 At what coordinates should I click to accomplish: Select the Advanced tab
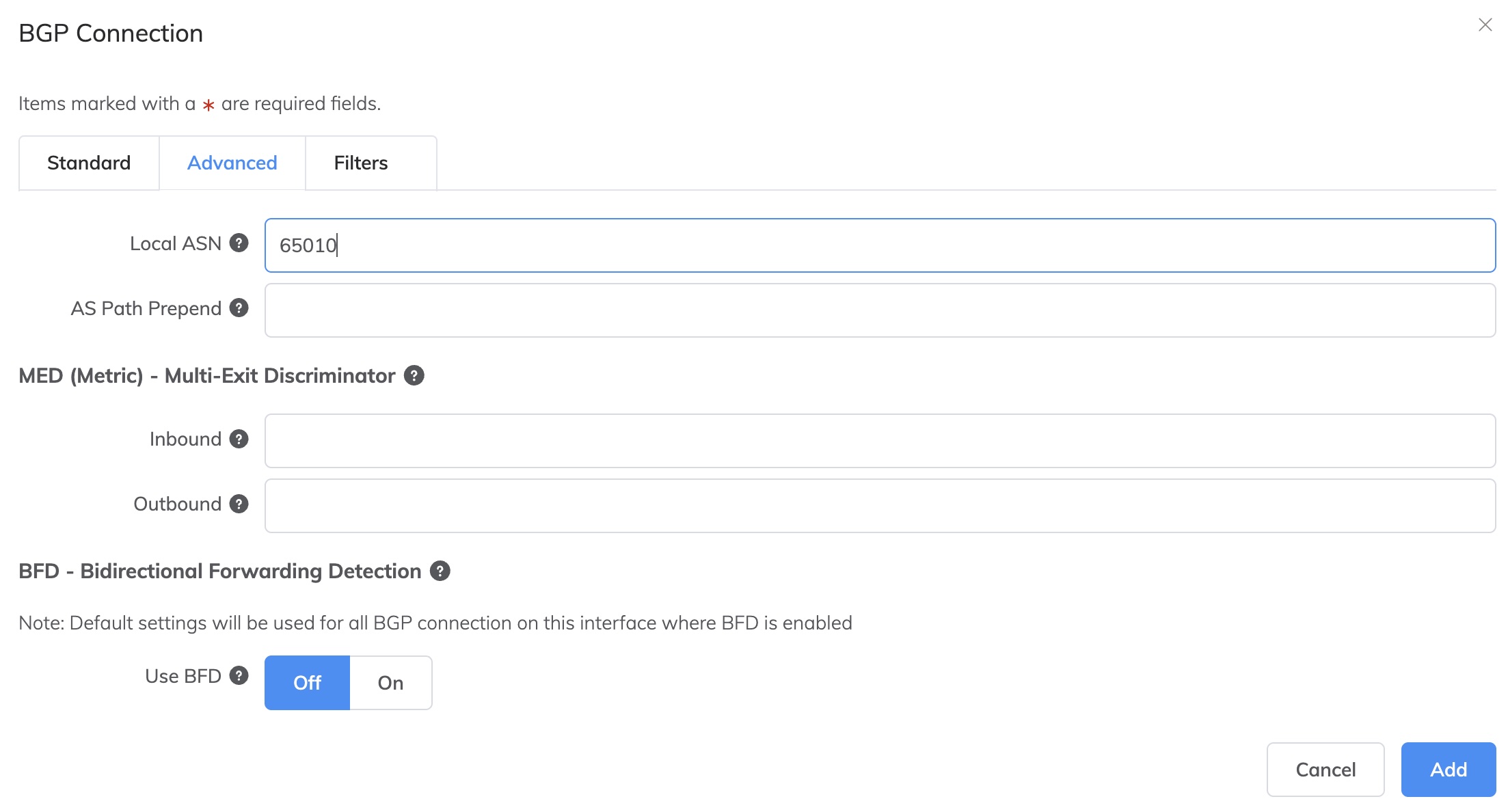coord(232,163)
